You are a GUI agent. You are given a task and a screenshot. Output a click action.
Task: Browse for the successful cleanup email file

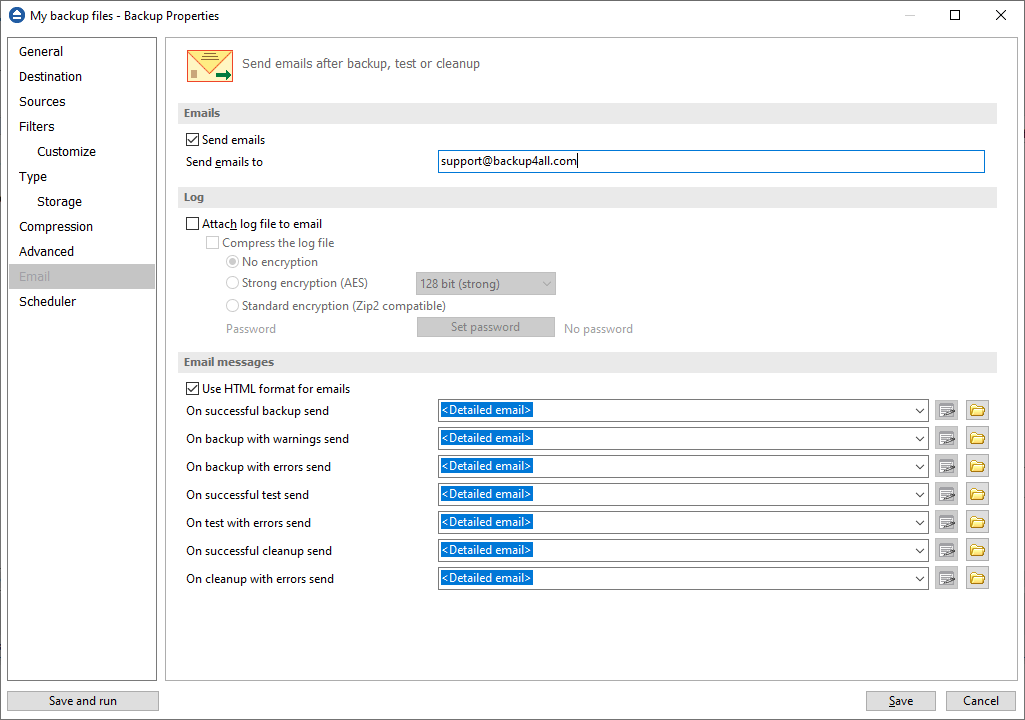[x=977, y=550]
